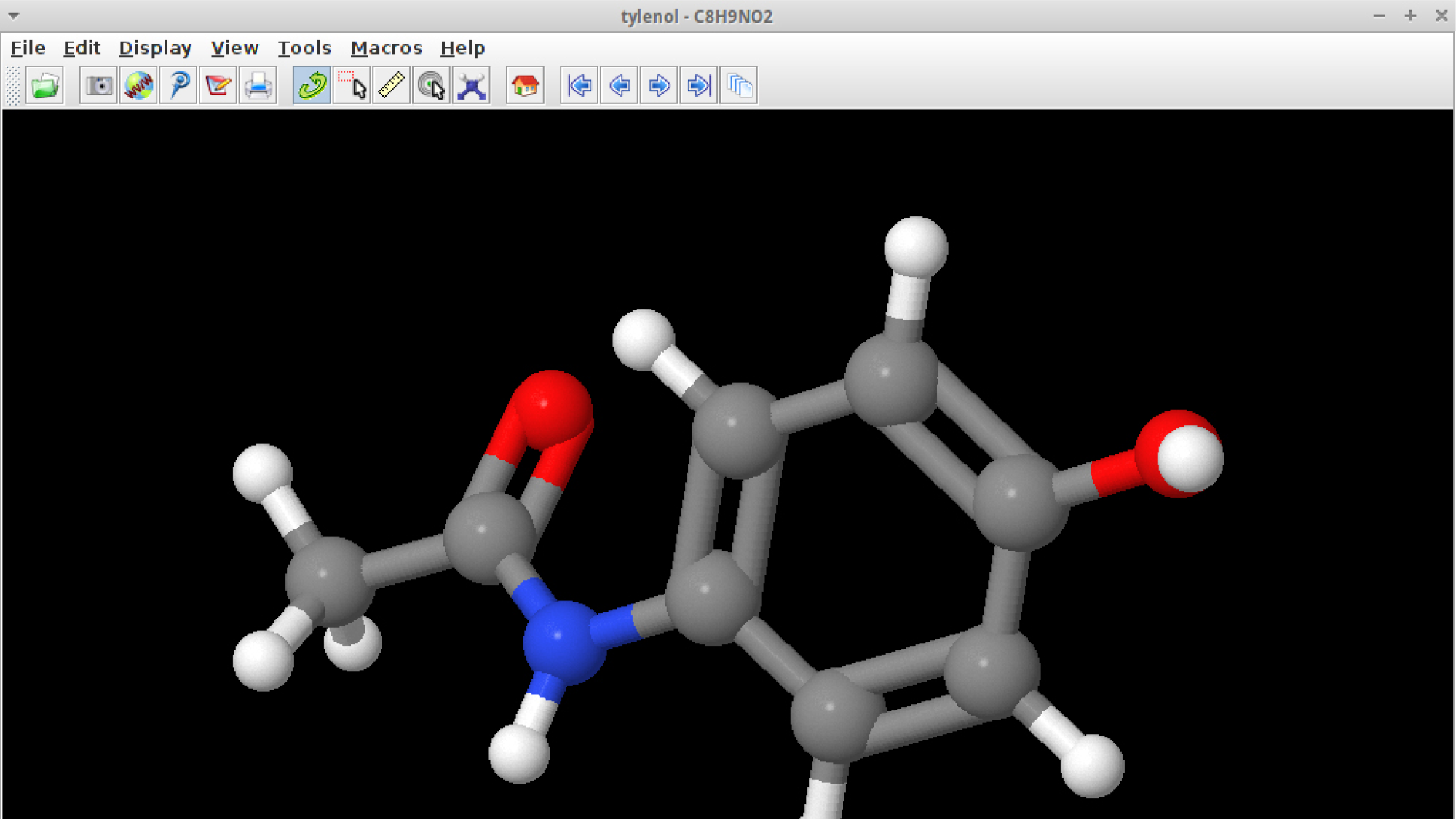The width and height of the screenshot is (1456, 820).
Task: Expand the Tools menu
Action: [x=304, y=48]
